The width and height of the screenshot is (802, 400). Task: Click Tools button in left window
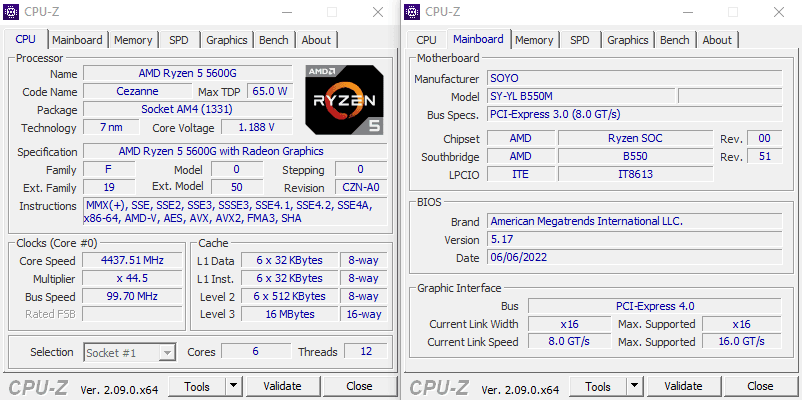[x=197, y=386]
